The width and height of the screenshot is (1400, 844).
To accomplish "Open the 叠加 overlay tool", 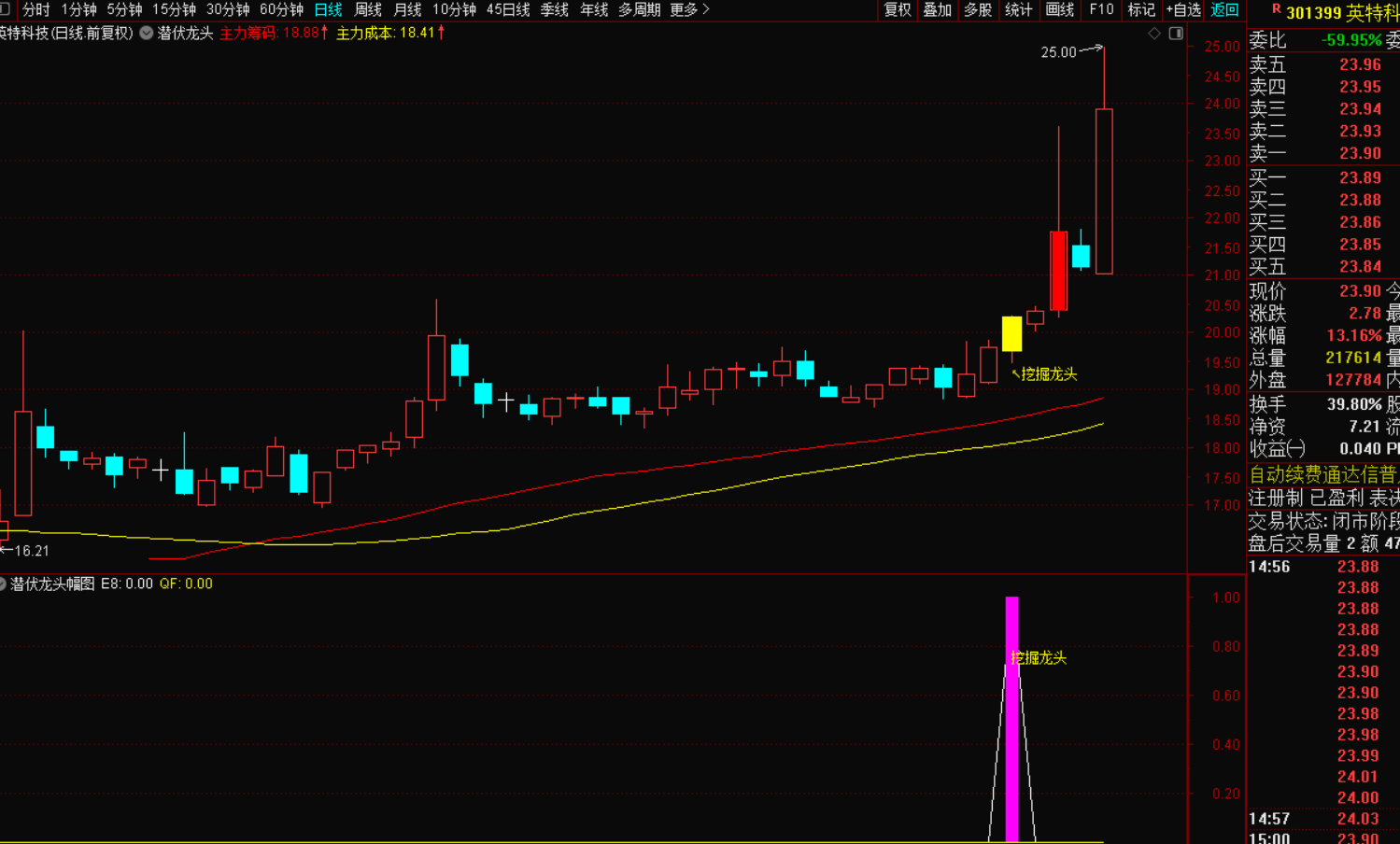I will click(x=937, y=9).
